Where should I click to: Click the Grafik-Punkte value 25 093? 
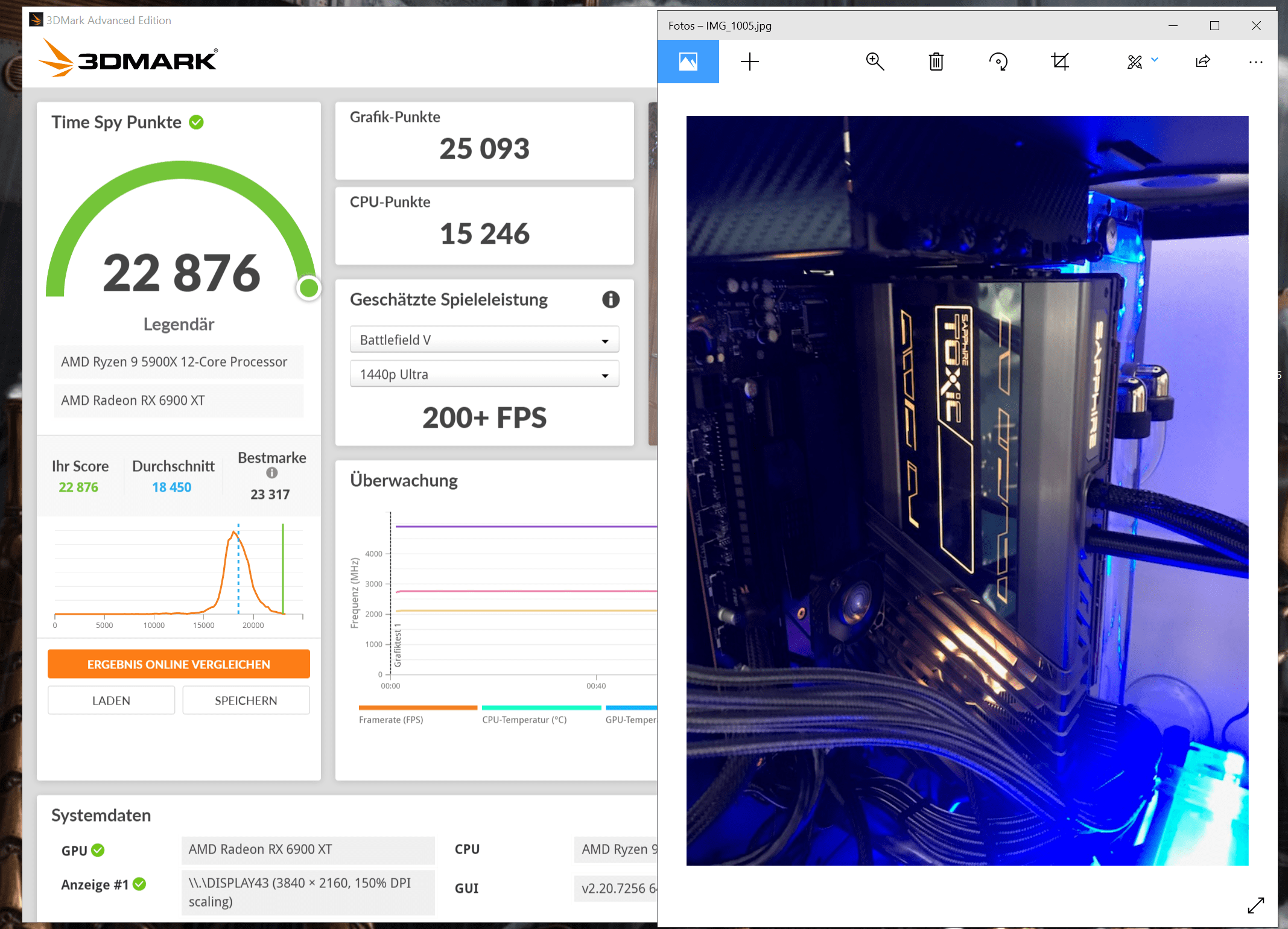pyautogui.click(x=484, y=149)
